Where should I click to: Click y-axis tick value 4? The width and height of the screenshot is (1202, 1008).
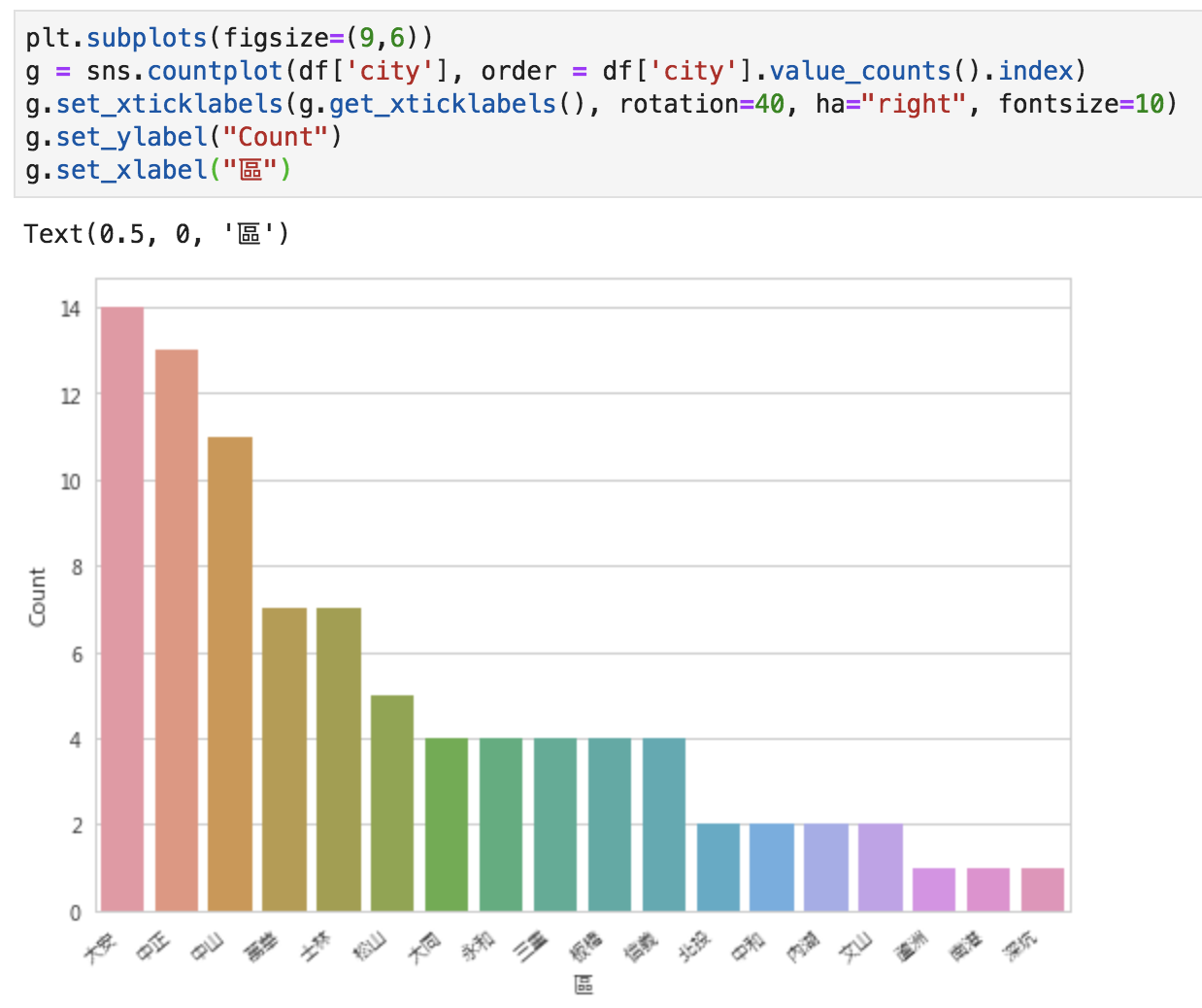tap(77, 740)
